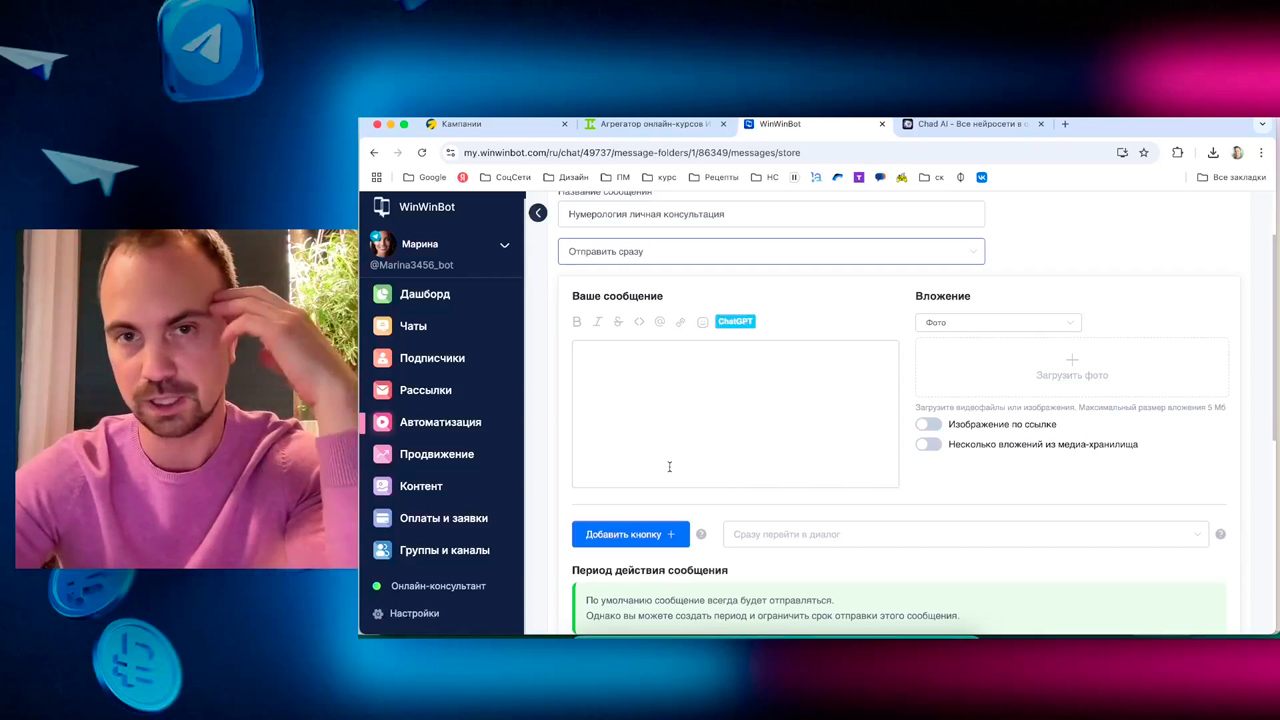The width and height of the screenshot is (1280, 720).
Task: Toggle Несколько вложений из медиа-хранилища switch
Action: click(x=928, y=444)
